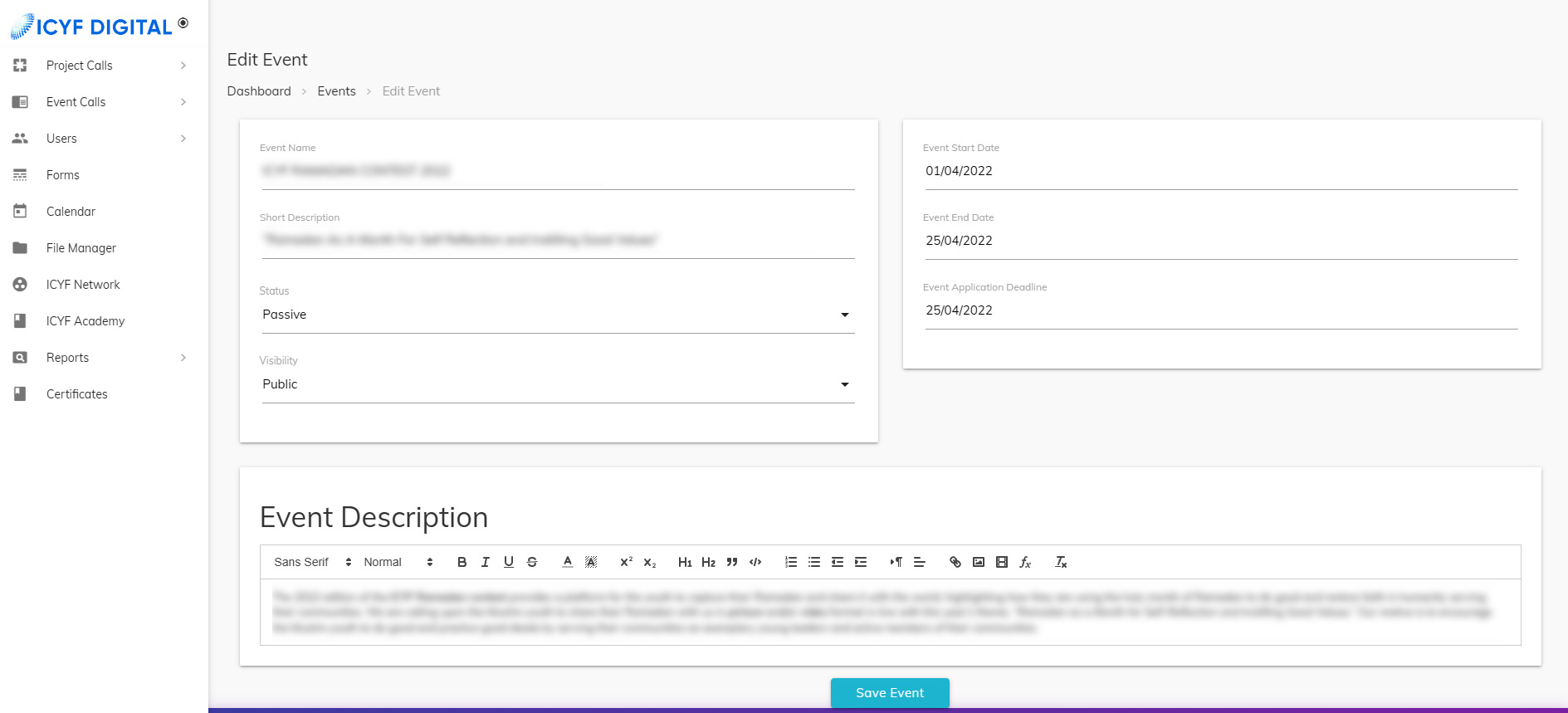The image size is (1568, 713).
Task: Apply Heading 1 style
Action: (685, 562)
